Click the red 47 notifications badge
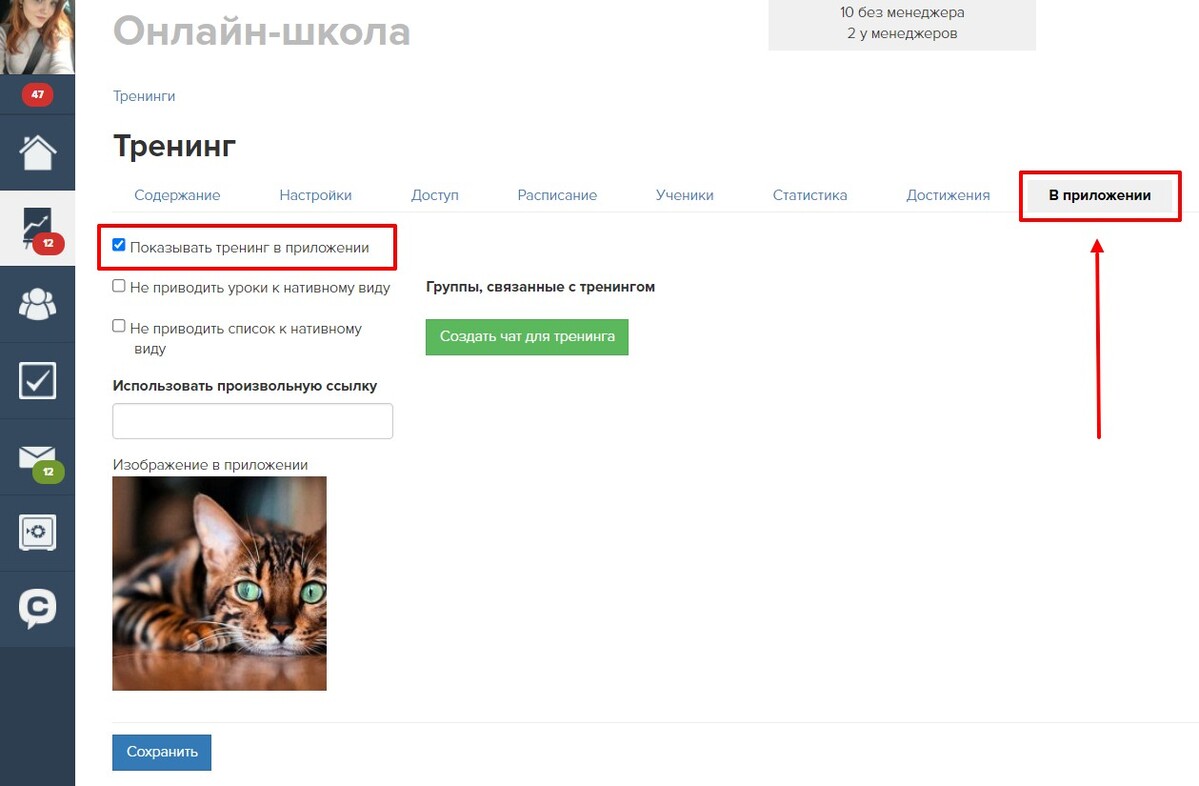 click(x=37, y=95)
